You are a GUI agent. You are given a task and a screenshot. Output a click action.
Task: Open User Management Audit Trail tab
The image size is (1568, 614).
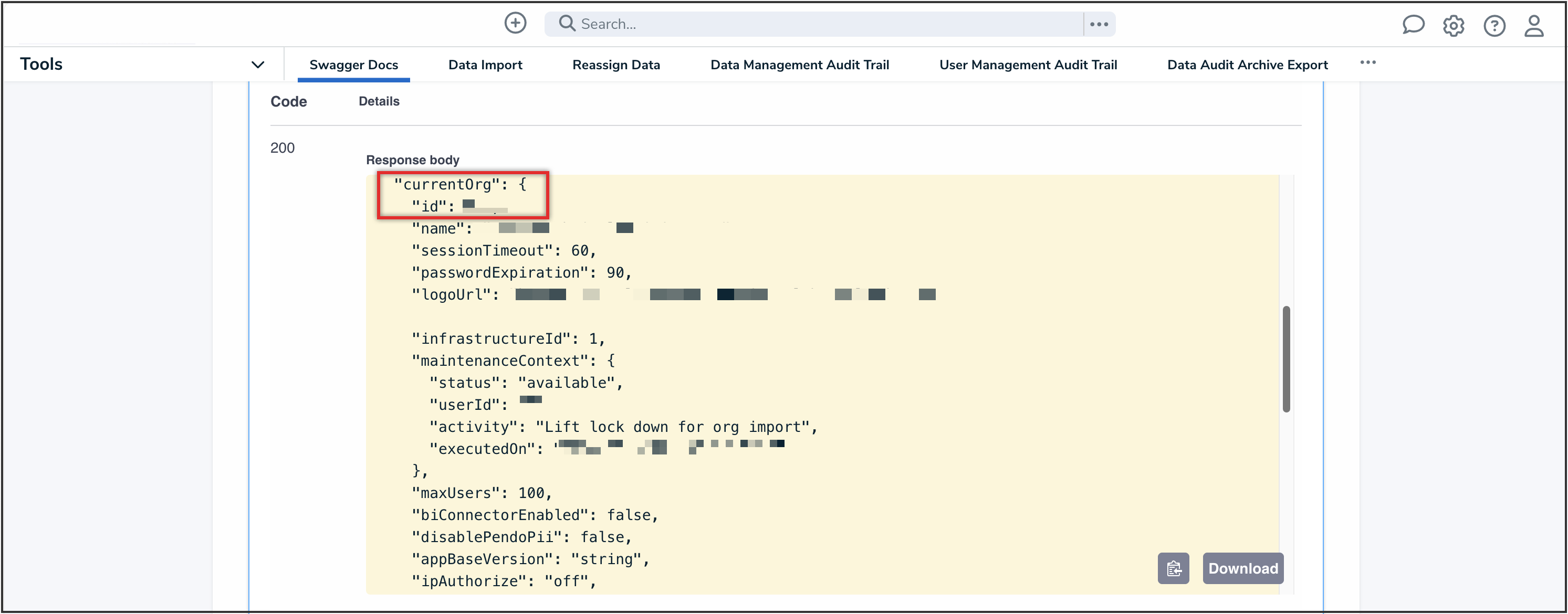click(1028, 65)
